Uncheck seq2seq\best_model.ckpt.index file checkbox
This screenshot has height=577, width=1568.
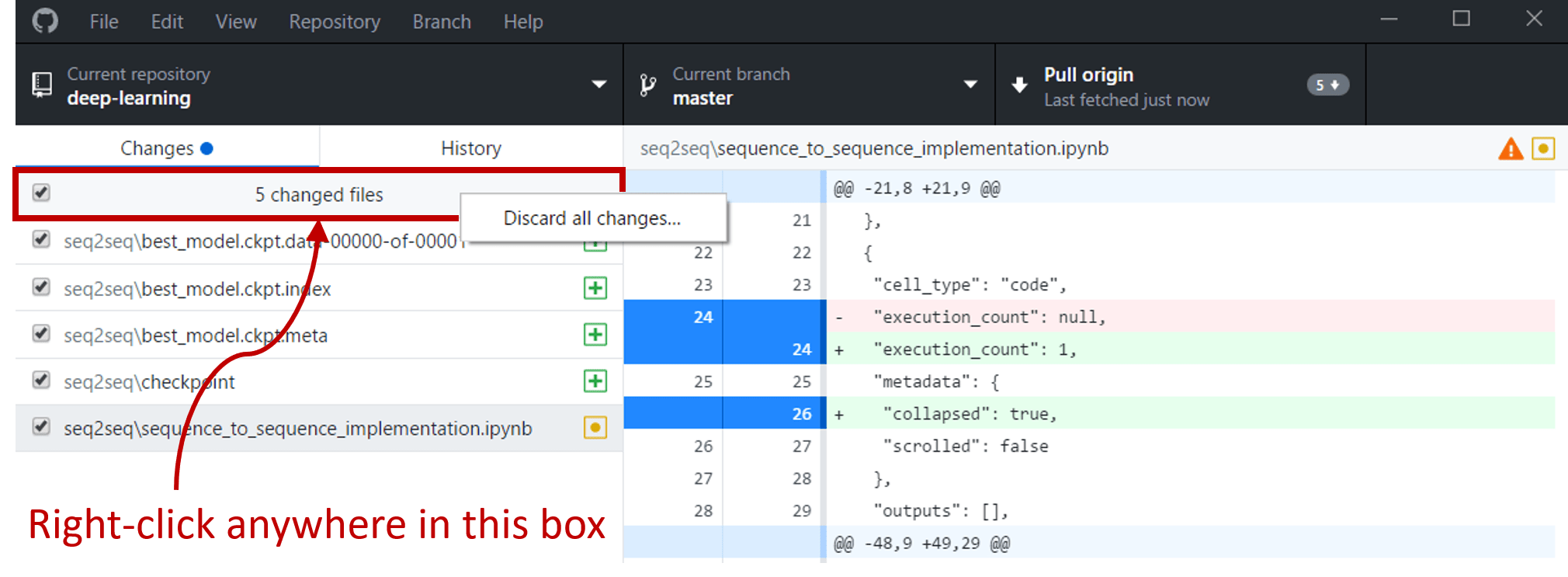[x=42, y=287]
